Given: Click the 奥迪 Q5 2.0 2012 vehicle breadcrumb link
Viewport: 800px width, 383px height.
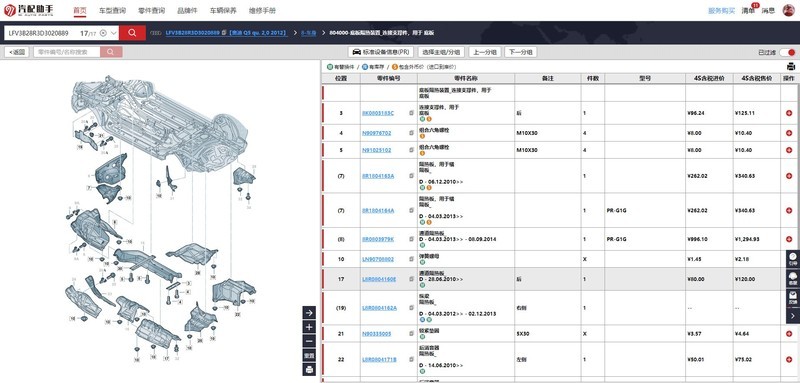Looking at the screenshot, I should [258, 33].
